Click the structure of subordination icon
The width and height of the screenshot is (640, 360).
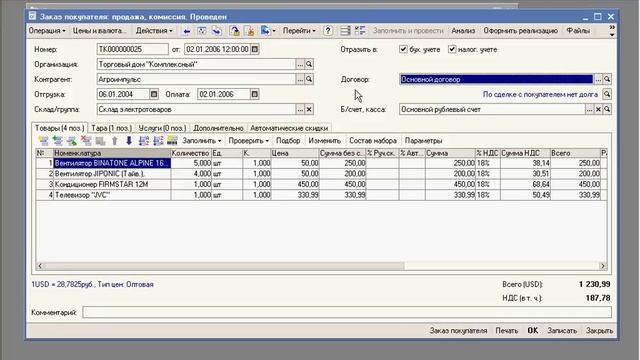tap(360, 31)
